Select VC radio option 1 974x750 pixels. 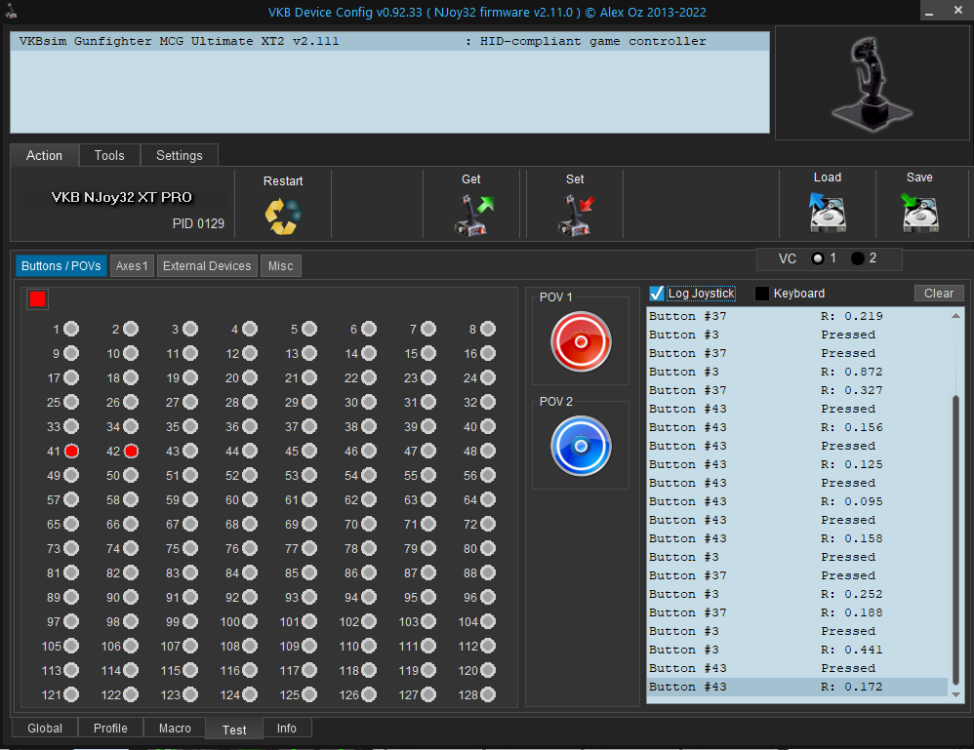coord(818,259)
